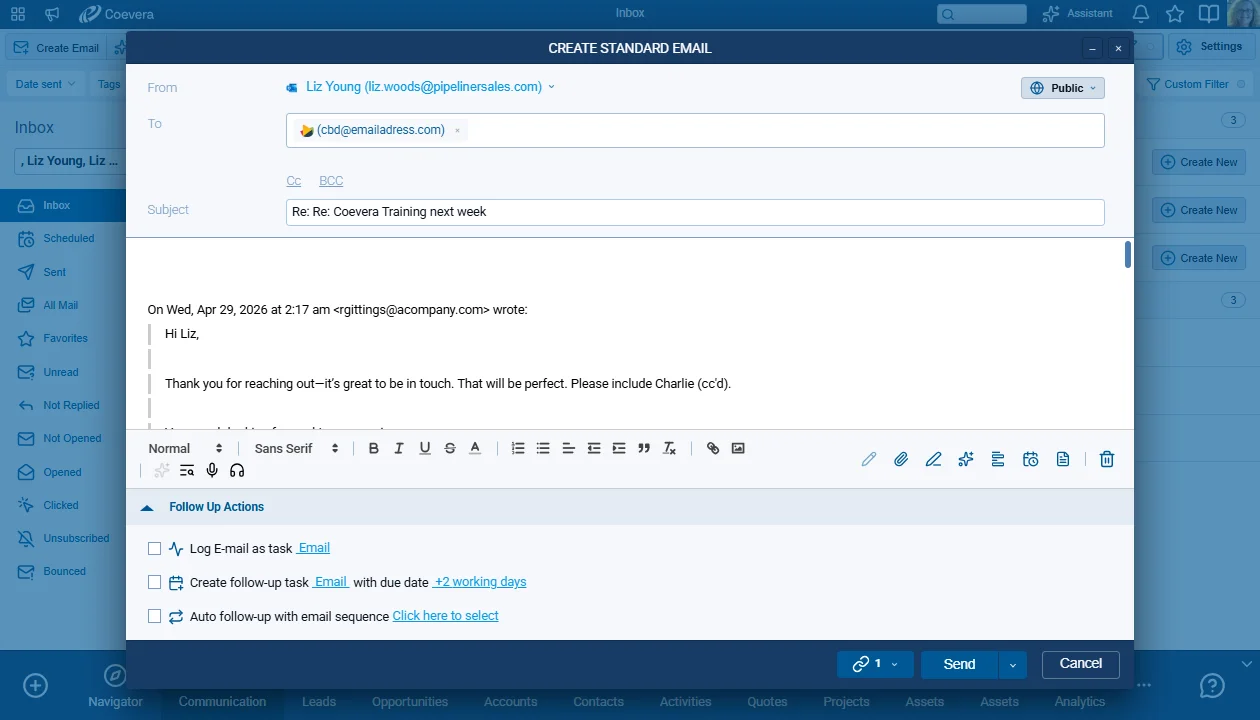Click the +2 working days due date link

click(479, 582)
